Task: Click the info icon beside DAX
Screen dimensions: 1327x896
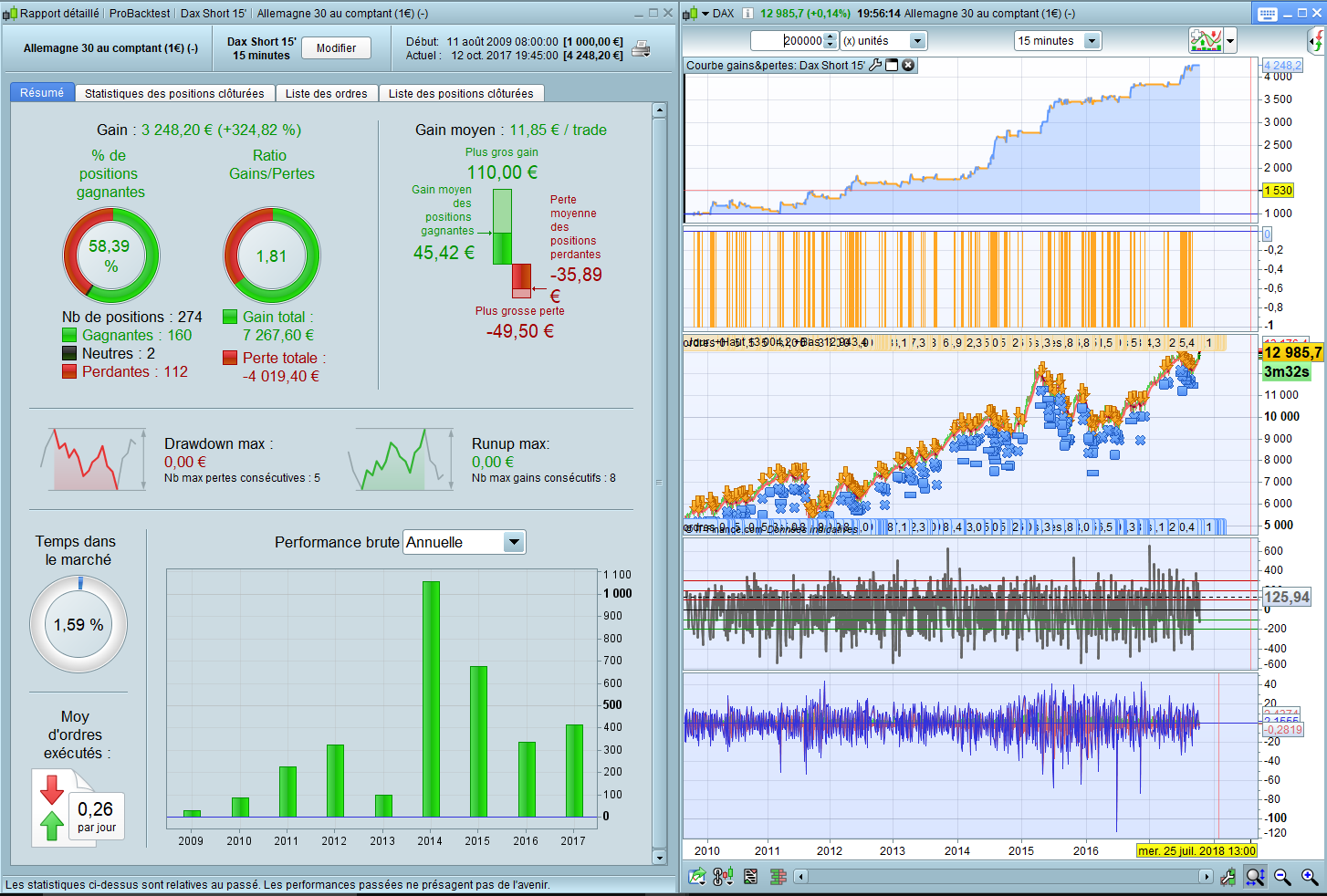Action: 747,13
